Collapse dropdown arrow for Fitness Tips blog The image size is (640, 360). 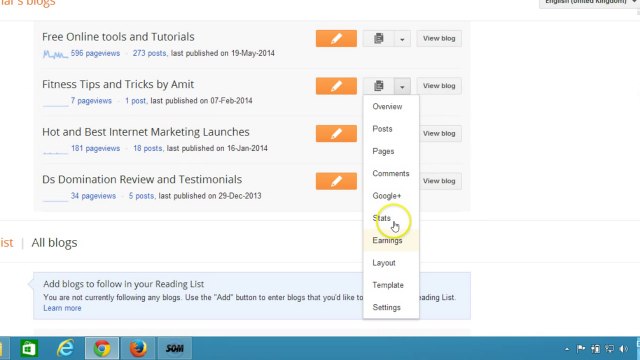pos(402,87)
